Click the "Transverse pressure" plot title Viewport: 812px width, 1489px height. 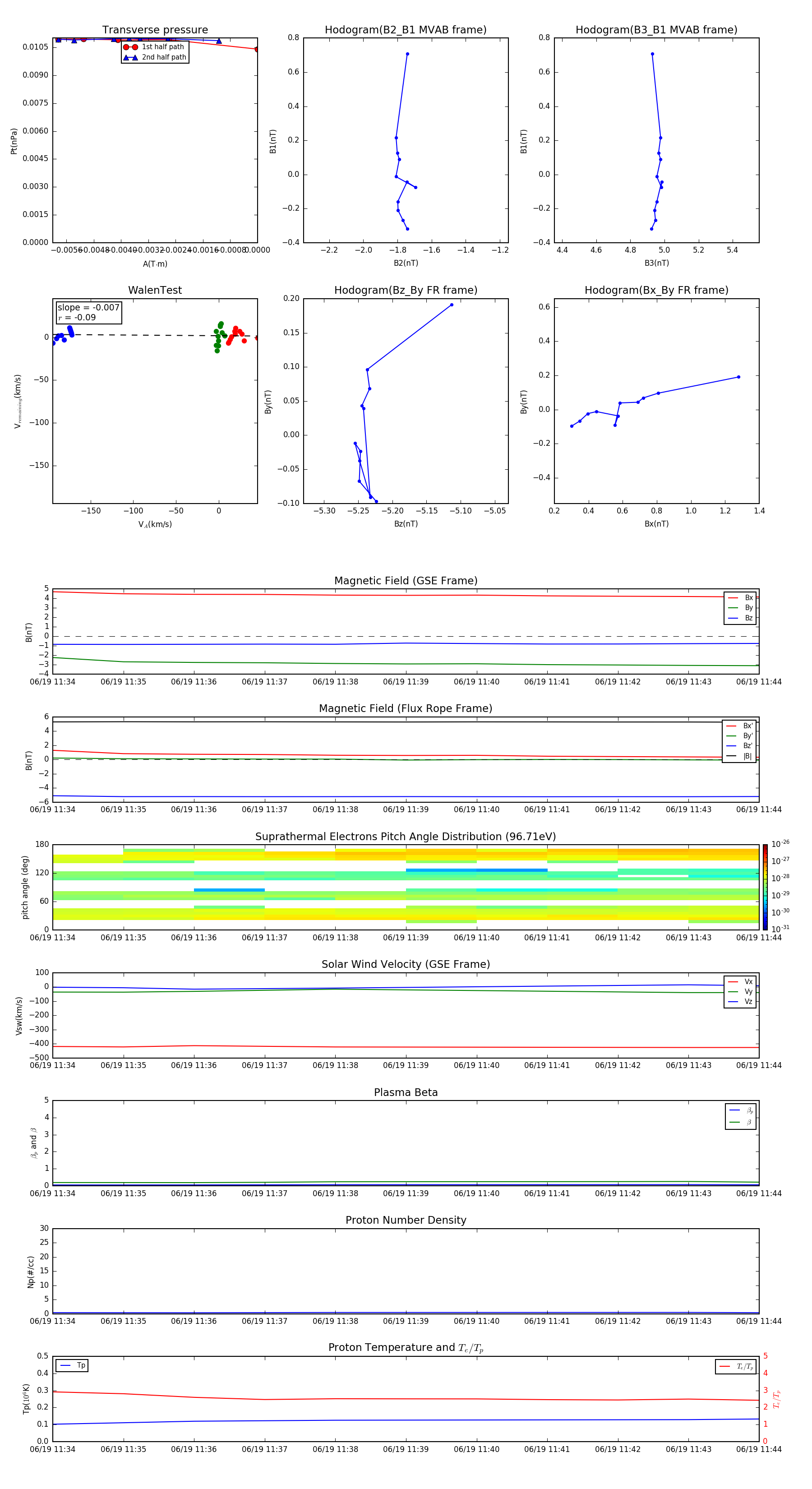(x=155, y=30)
